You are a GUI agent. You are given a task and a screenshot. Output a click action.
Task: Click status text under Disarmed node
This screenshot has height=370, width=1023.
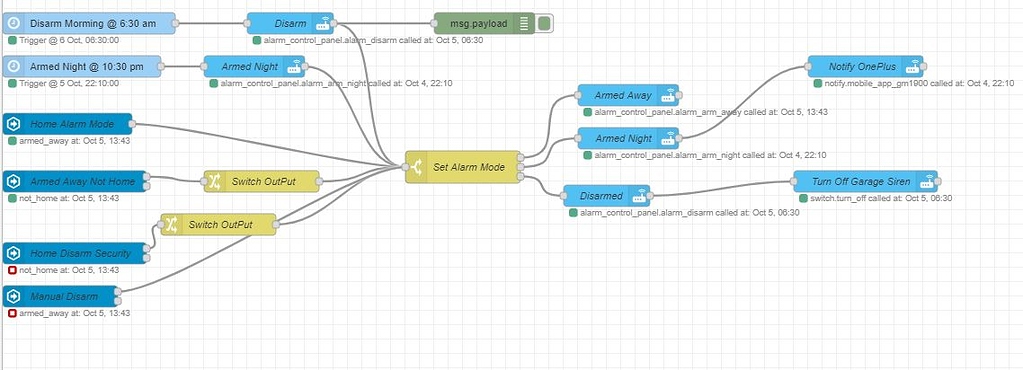(690, 213)
